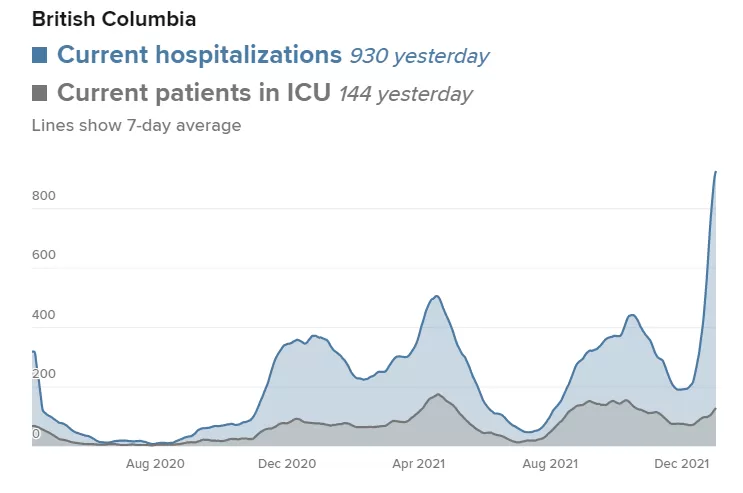743x493 pixels.
Task: Click the 400 y-axis label
Action: coord(44,315)
